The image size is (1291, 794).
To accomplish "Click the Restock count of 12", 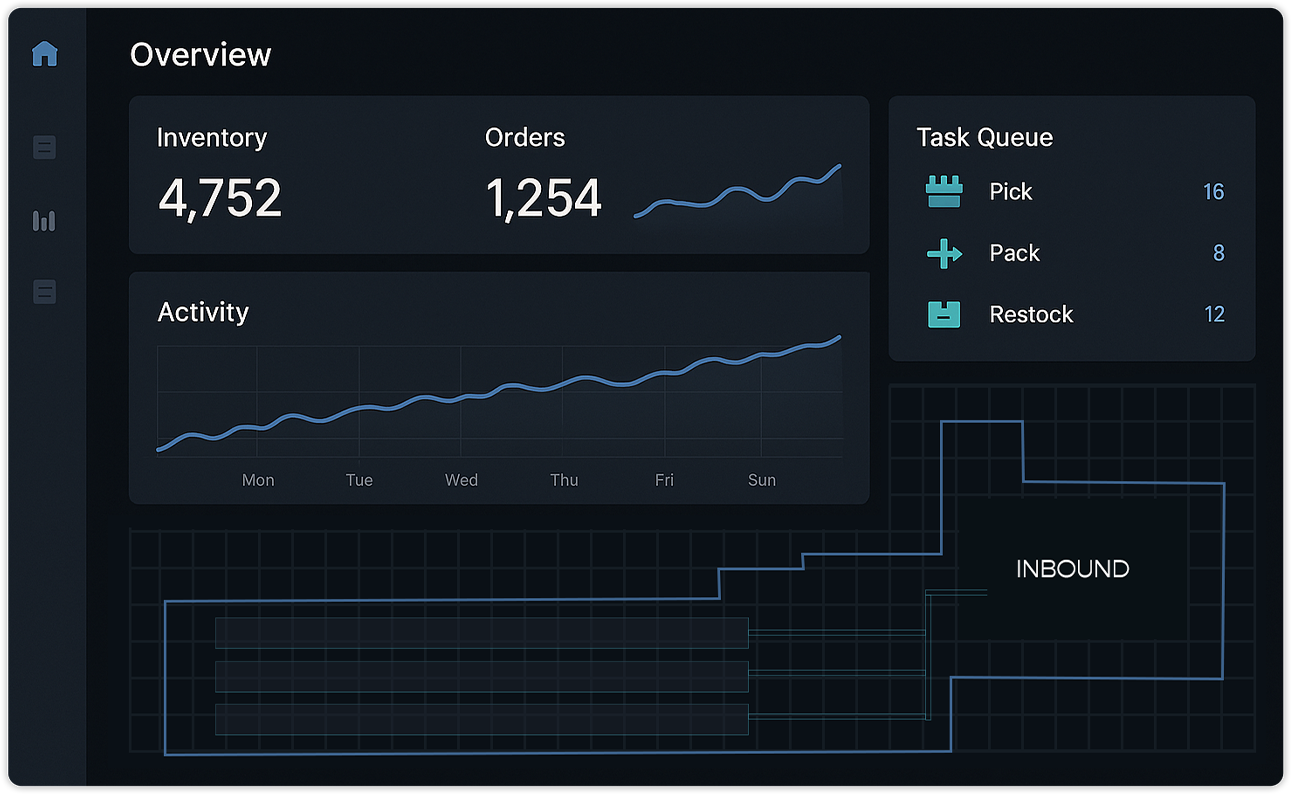I will coord(1214,315).
